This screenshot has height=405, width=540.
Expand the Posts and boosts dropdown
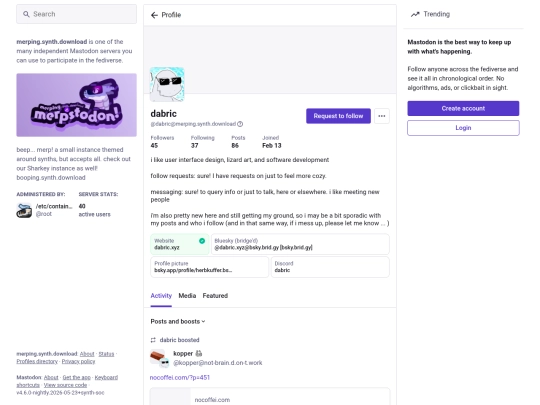178,321
